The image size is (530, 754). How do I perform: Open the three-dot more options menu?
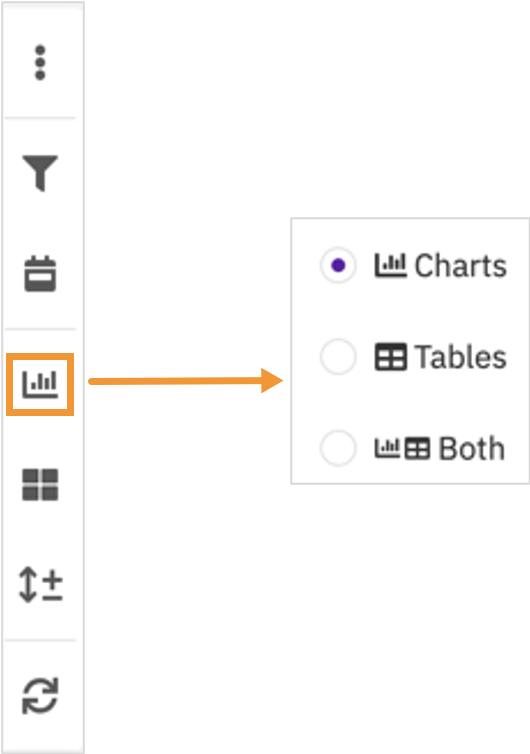point(40,63)
